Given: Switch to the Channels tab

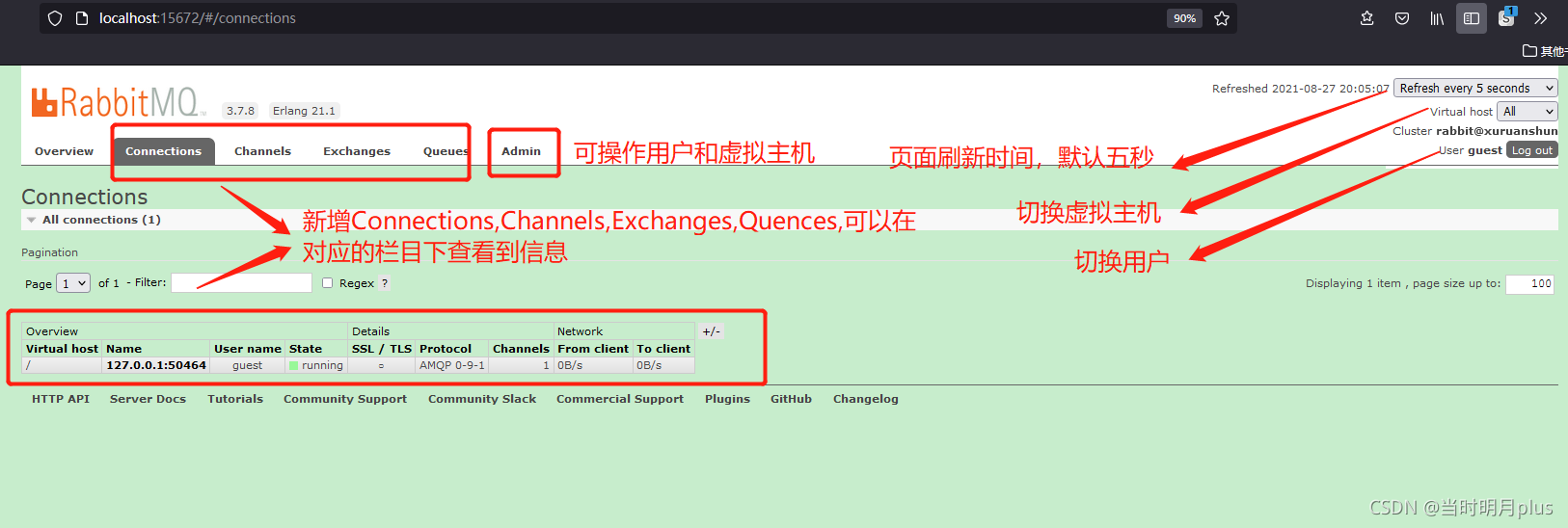Looking at the screenshot, I should pyautogui.click(x=262, y=151).
